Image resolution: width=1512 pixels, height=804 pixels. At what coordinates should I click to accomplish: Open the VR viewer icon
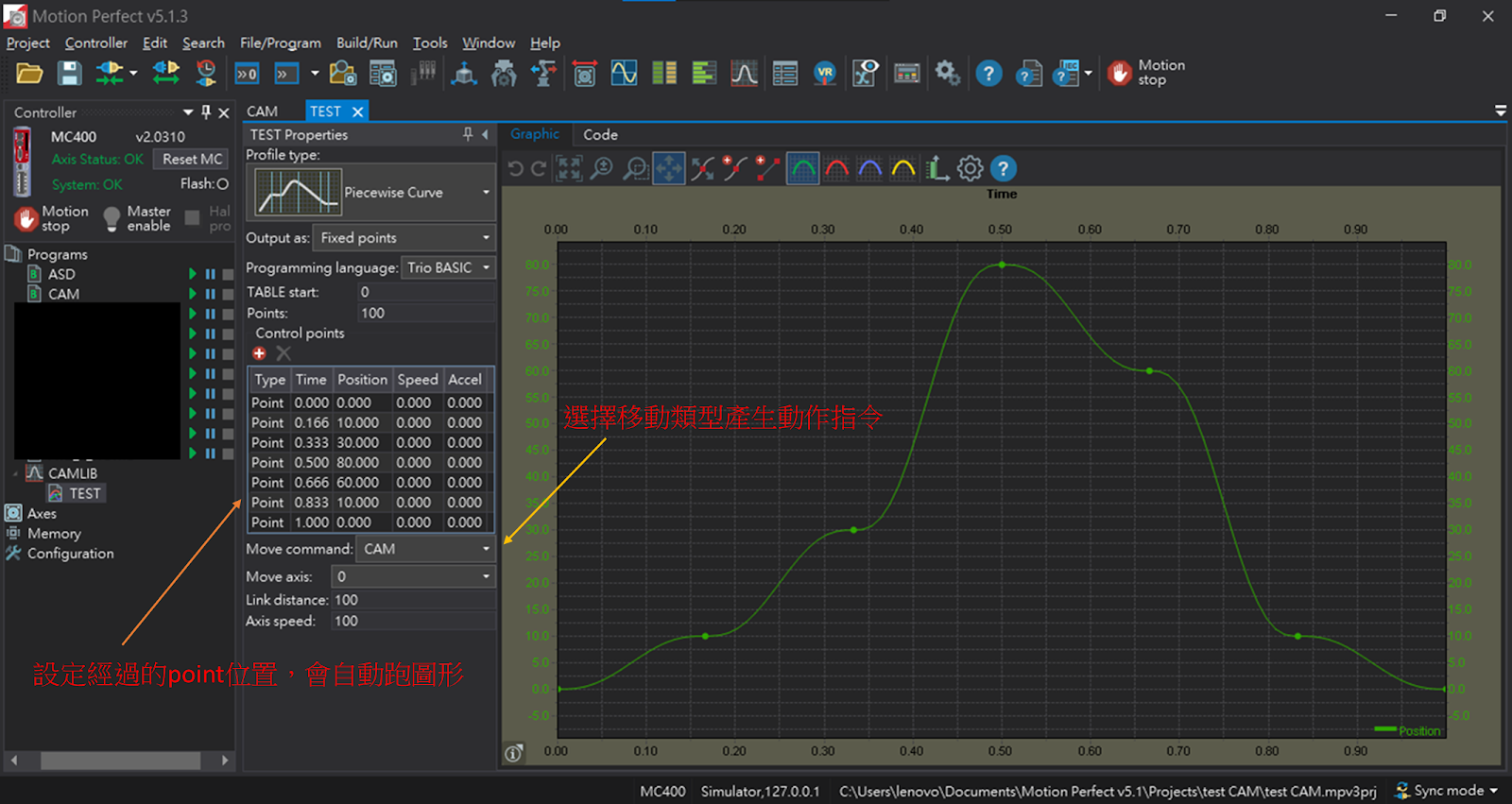coord(825,73)
